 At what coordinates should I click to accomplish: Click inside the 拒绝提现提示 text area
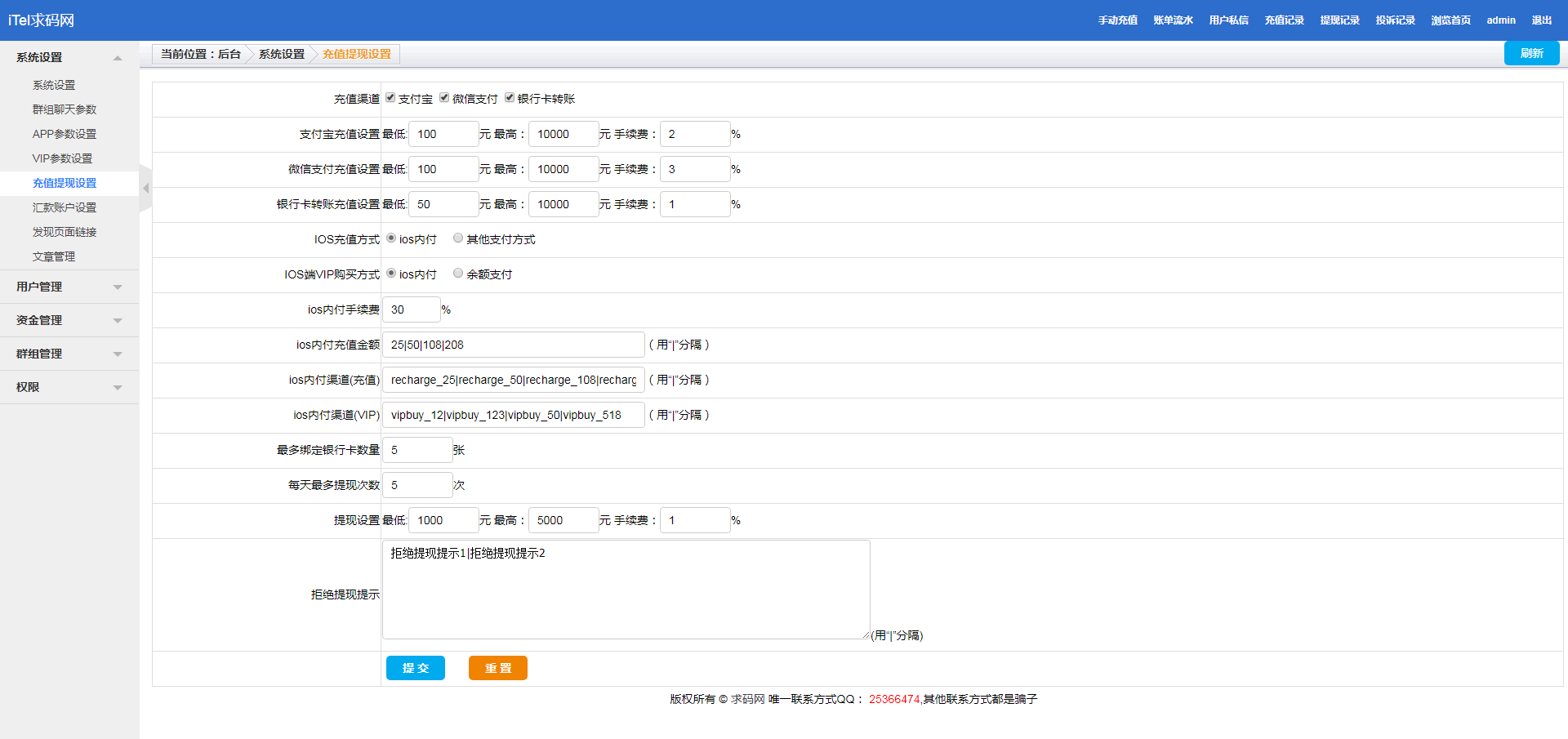[x=626, y=590]
